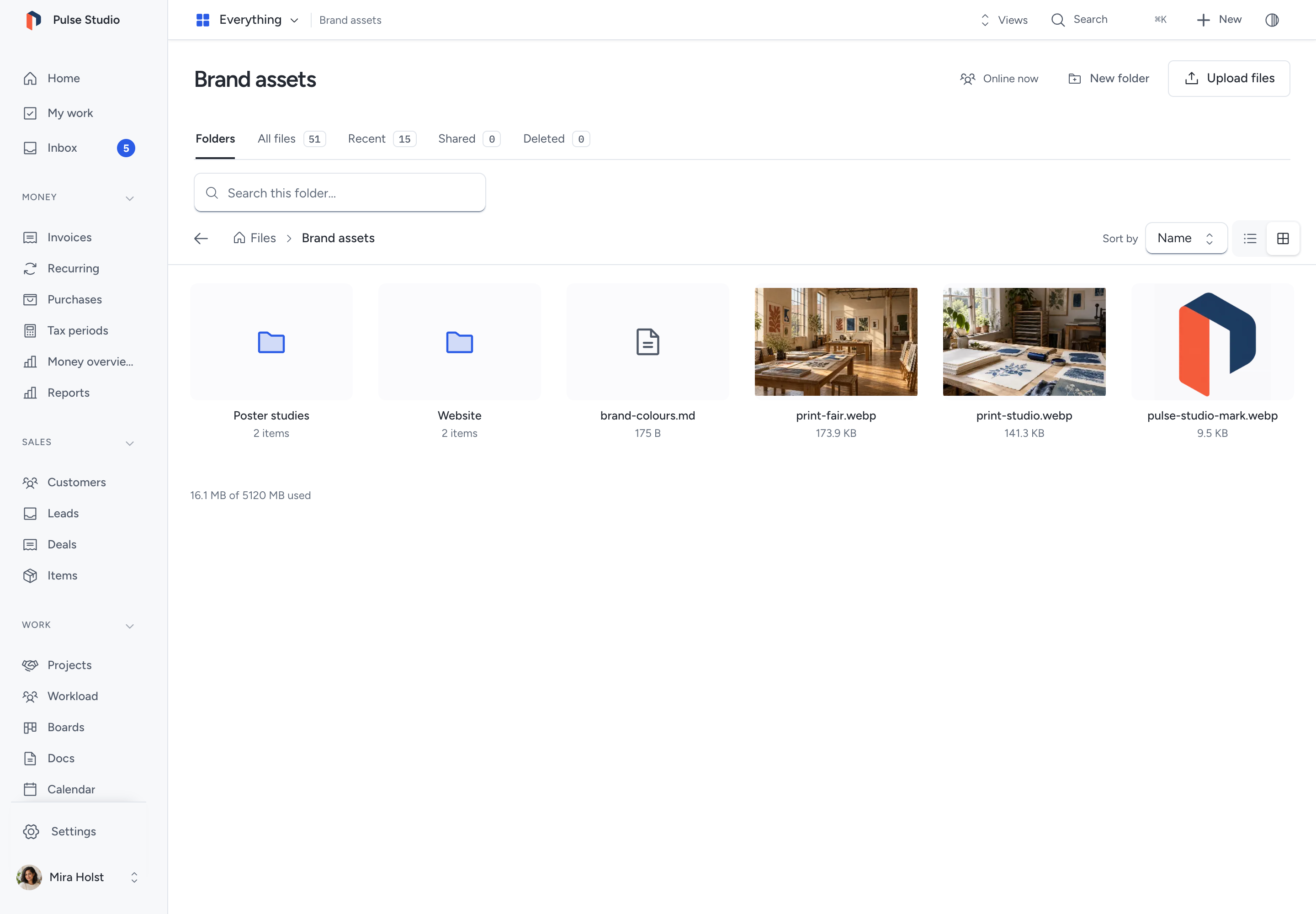Viewport: 1316px width, 914px height.
Task: Switch to grid view
Action: (x=1283, y=238)
